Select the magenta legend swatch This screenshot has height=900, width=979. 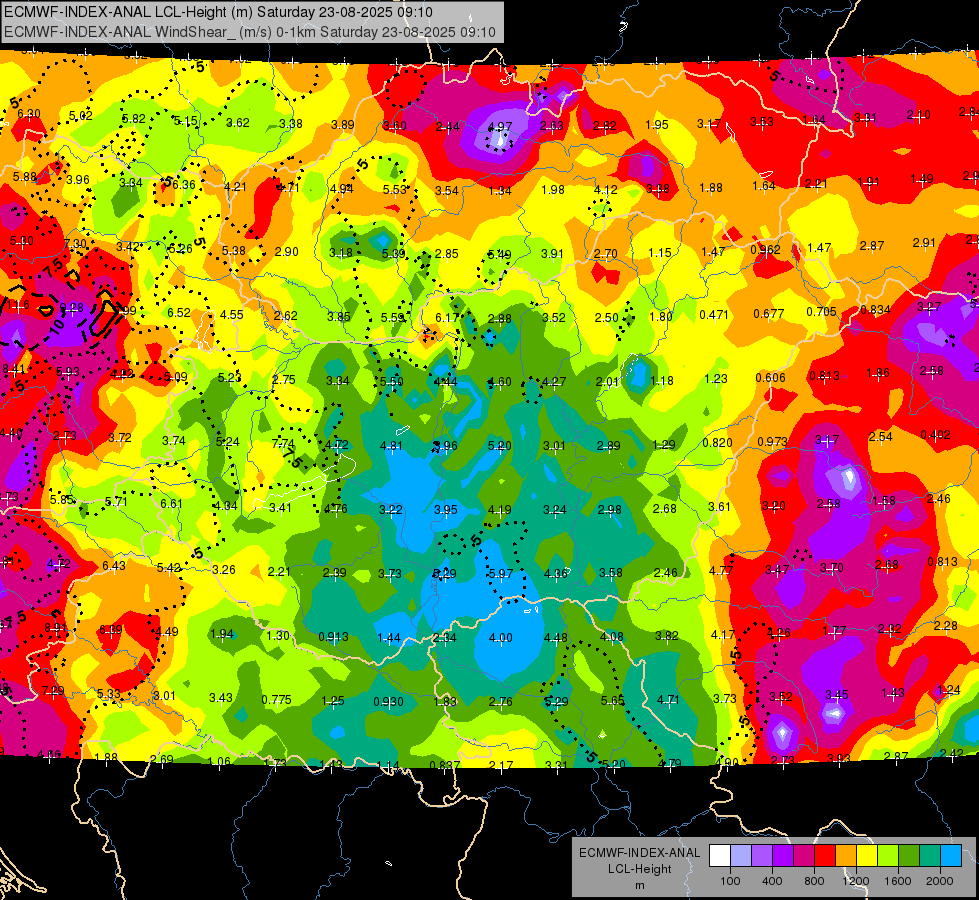pyautogui.click(x=804, y=856)
